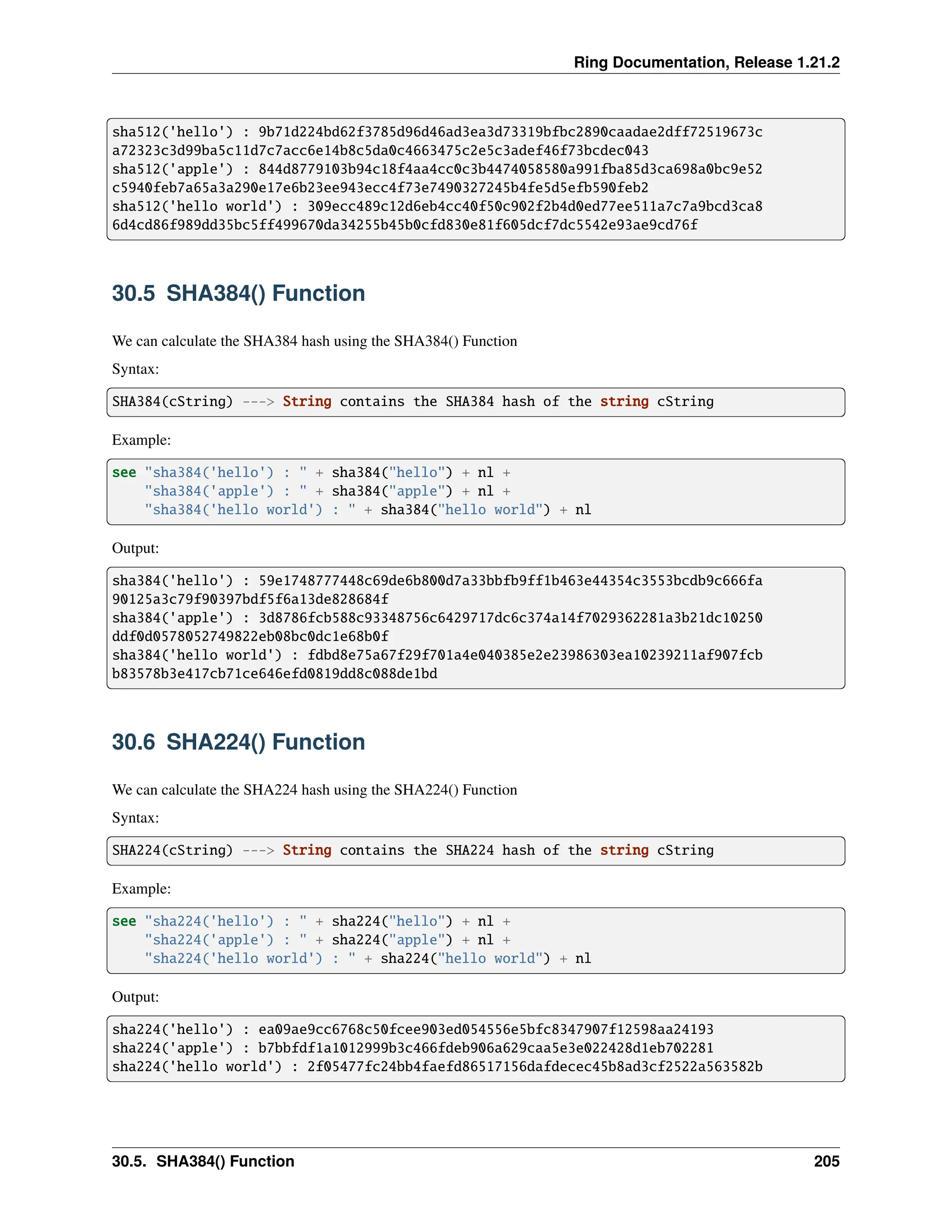The image size is (952, 1232).
Task: Click the sentence about calculating SHA224 hash
Action: coord(314,790)
